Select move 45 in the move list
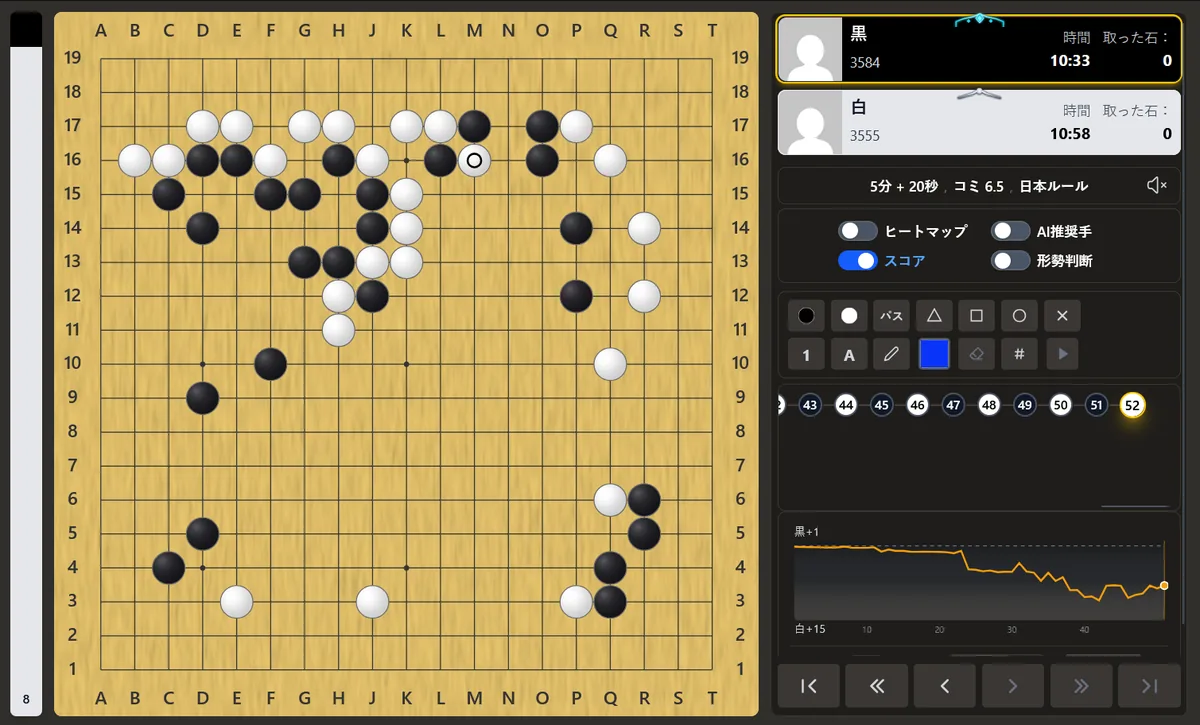 pyautogui.click(x=881, y=405)
